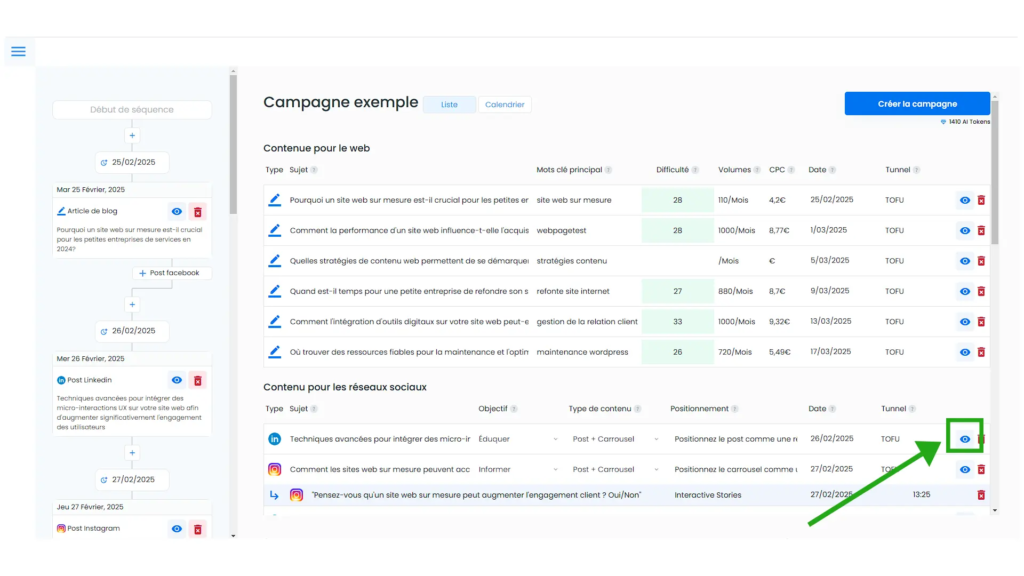Viewport: 1024px width, 576px height.
Task: Delete Post LinkedIn card in sequence
Action: [x=197, y=380]
